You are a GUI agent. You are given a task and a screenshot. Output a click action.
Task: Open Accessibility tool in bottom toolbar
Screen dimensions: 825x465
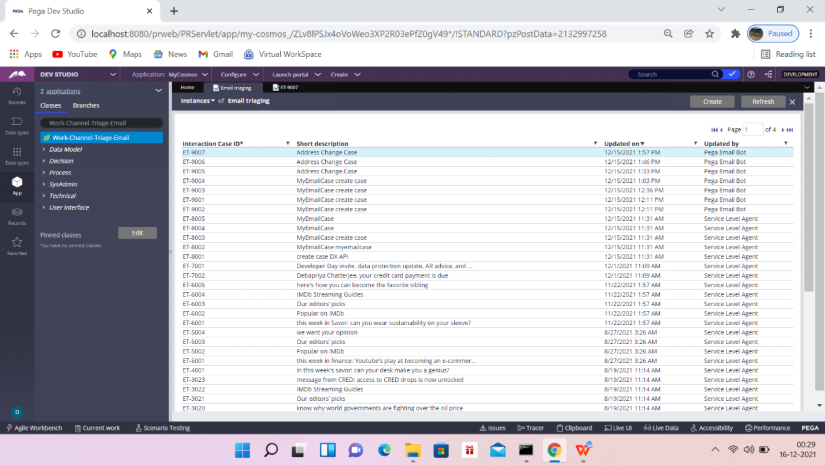point(712,428)
